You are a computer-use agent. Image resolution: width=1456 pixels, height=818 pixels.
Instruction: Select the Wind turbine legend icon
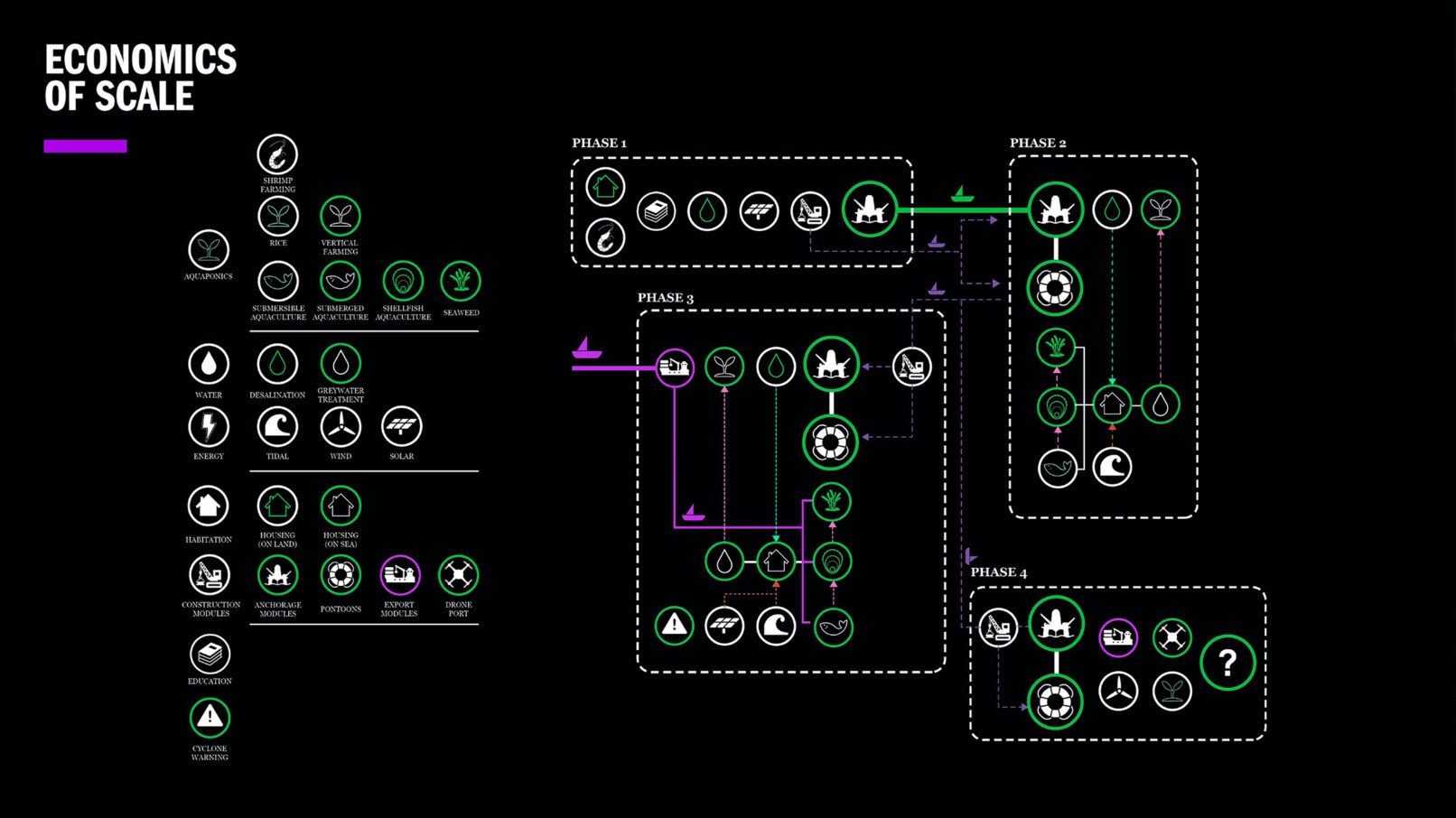341,427
